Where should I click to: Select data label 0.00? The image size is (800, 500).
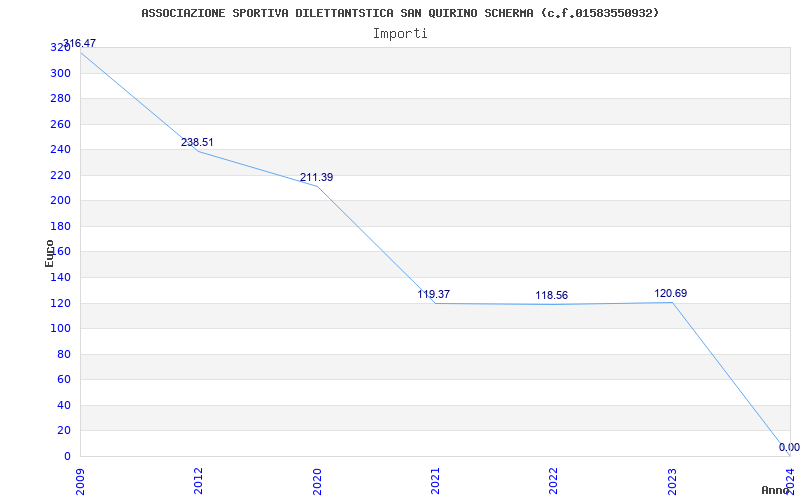789,447
